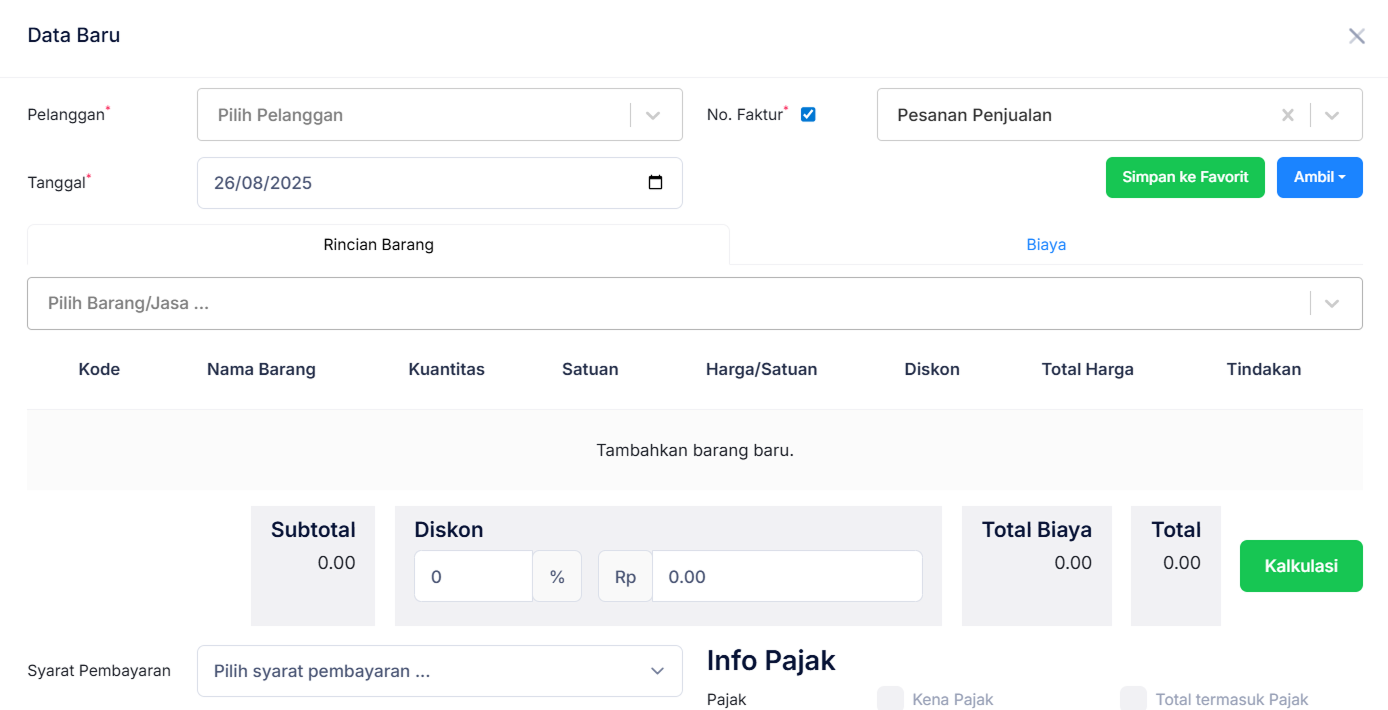Click the Rp discount amount field
This screenshot has width=1388, height=710.
[786, 576]
